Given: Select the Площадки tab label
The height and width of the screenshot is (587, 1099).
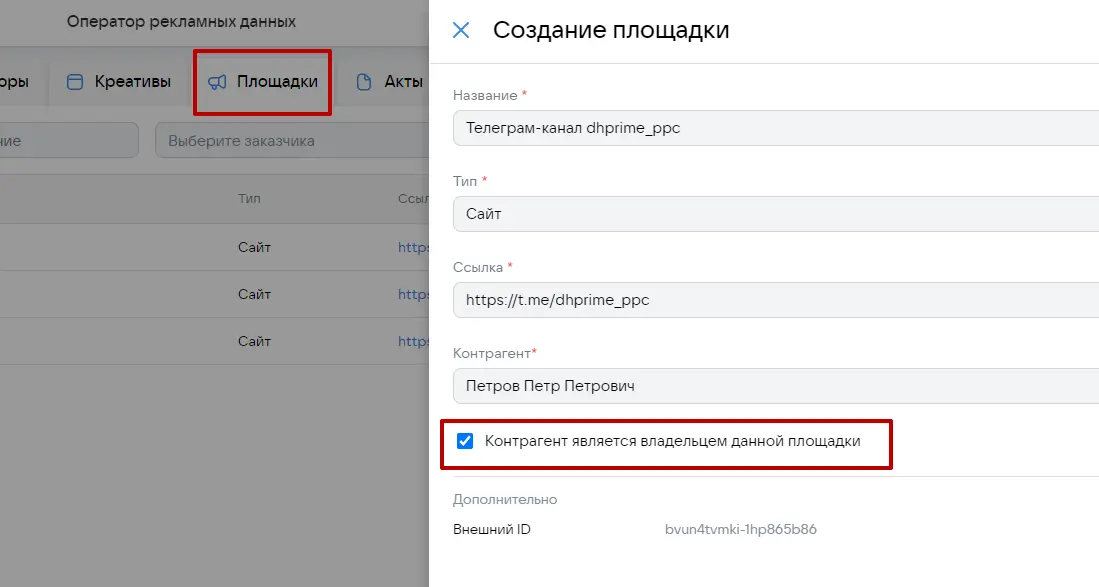Looking at the screenshot, I should 277,82.
